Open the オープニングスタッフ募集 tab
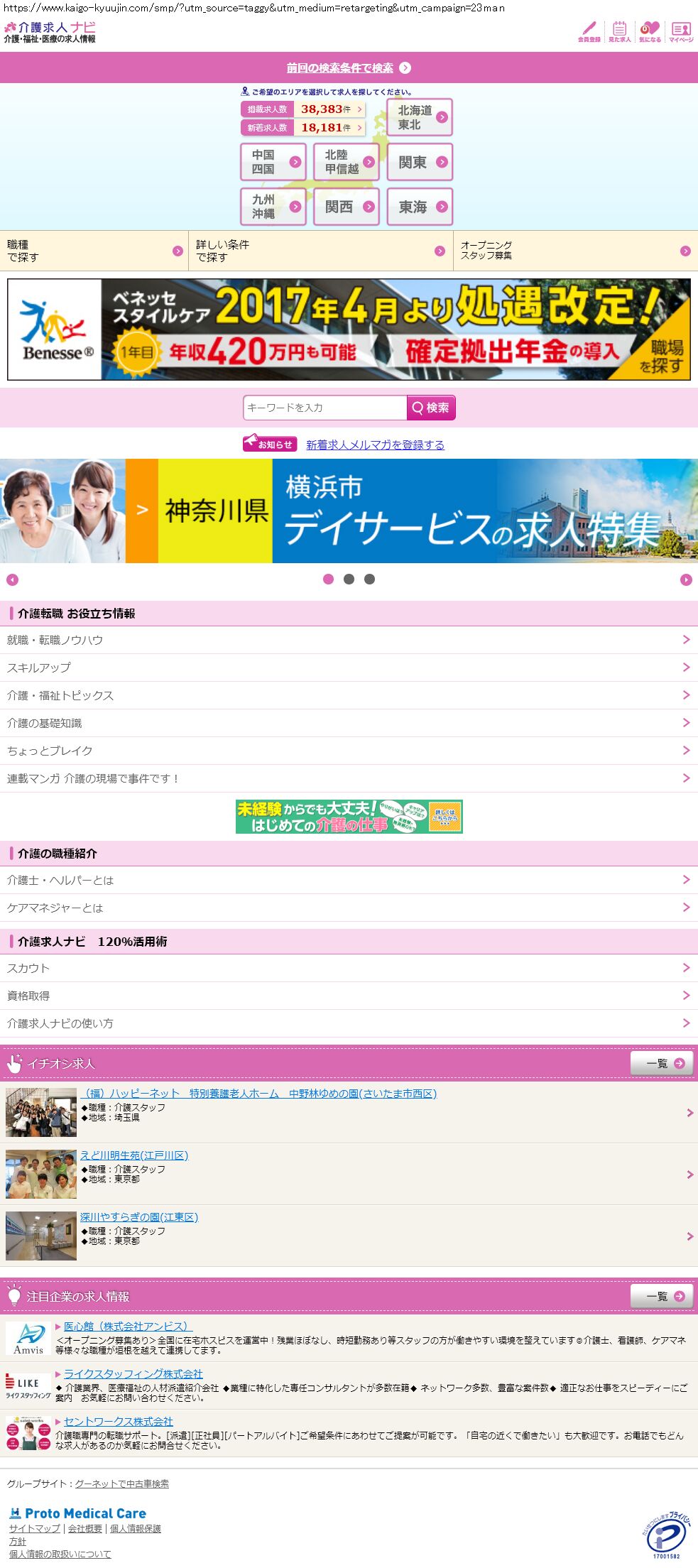698x1568 pixels. [x=576, y=251]
